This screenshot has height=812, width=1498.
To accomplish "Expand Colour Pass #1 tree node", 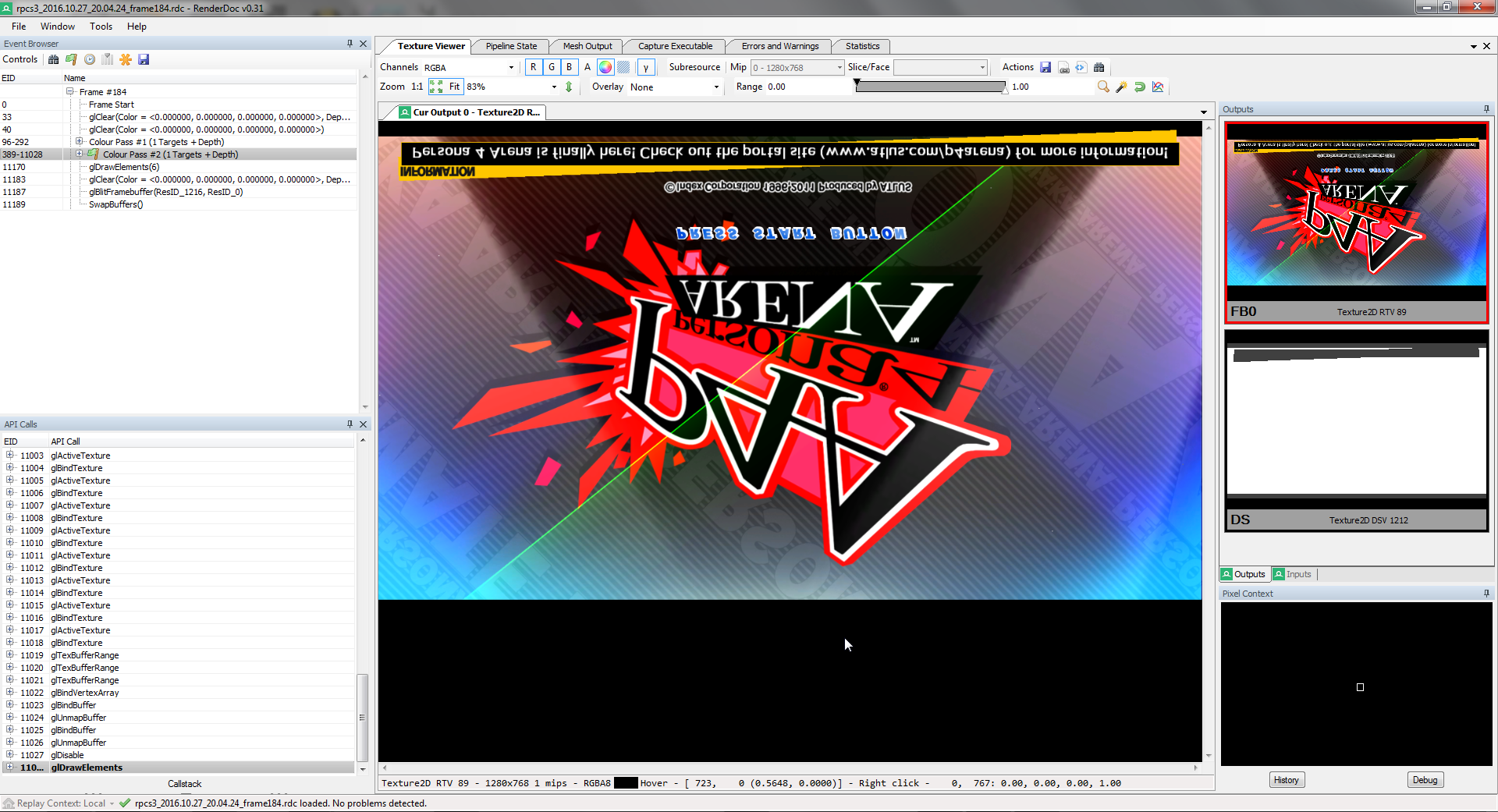I will (x=79, y=142).
